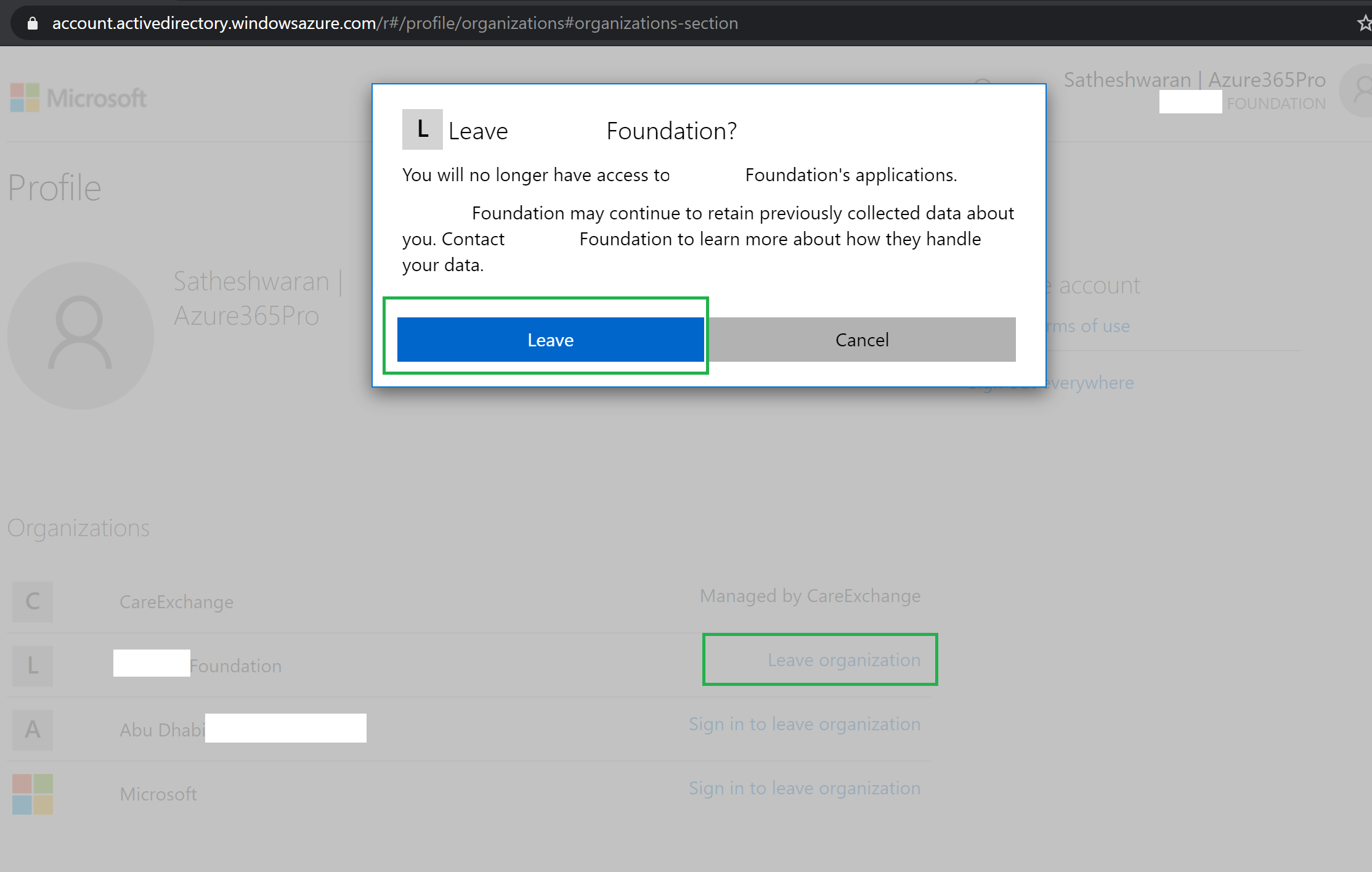Click the Organizations section heading
1372x872 pixels.
point(79,528)
